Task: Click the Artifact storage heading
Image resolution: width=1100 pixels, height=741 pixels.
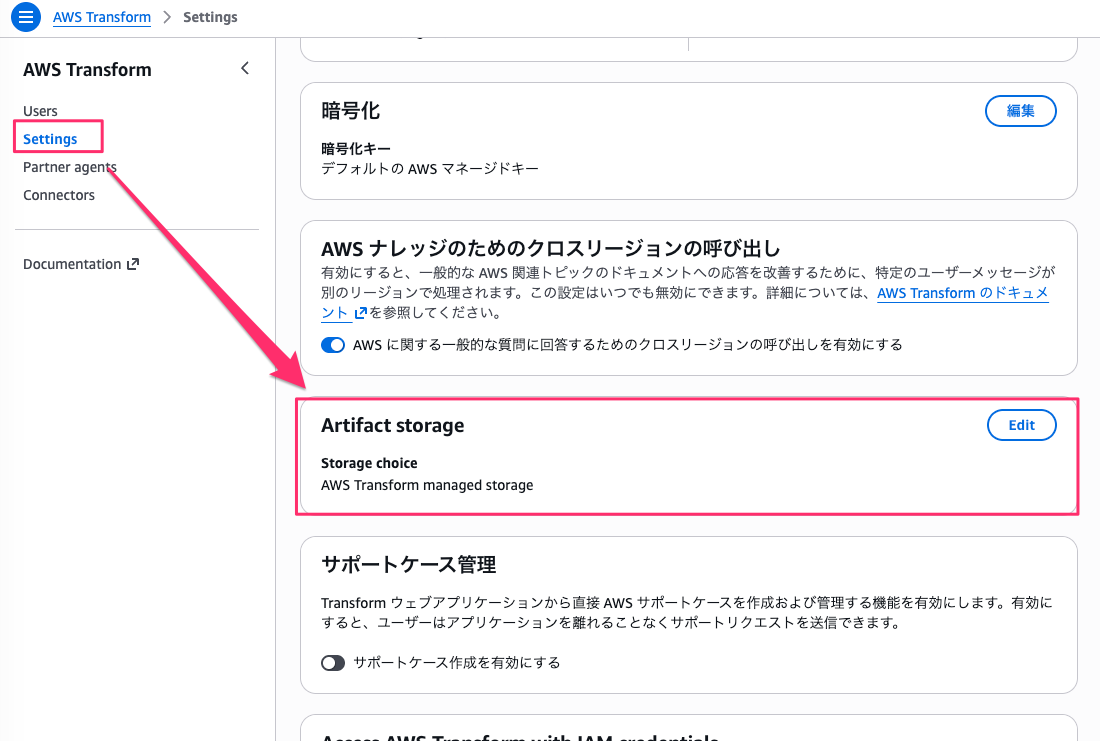Action: [392, 425]
